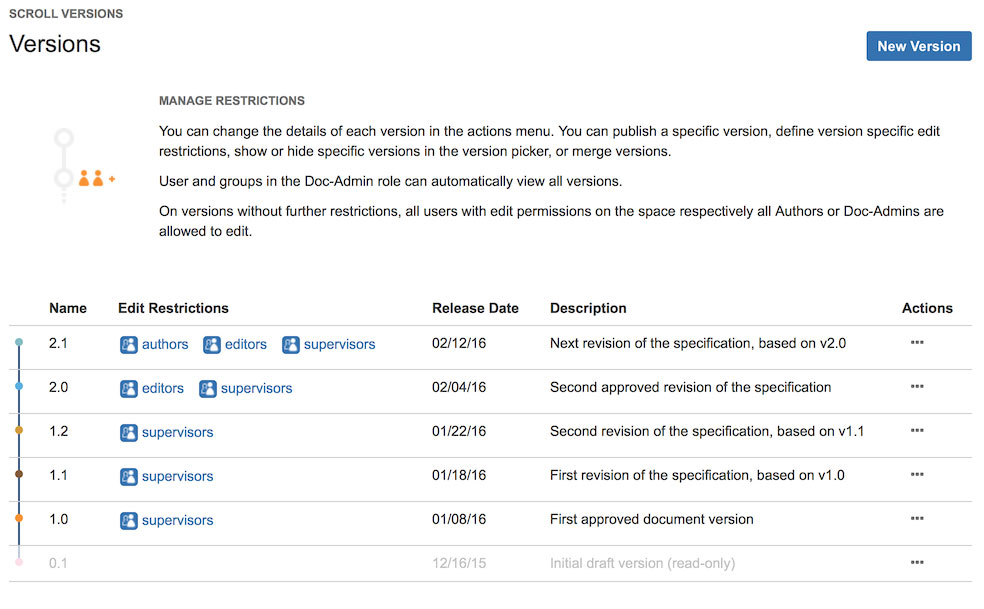Click the supervisors link in version 1.1 row
Image resolution: width=984 pixels, height=609 pixels.
pyautogui.click(x=178, y=476)
